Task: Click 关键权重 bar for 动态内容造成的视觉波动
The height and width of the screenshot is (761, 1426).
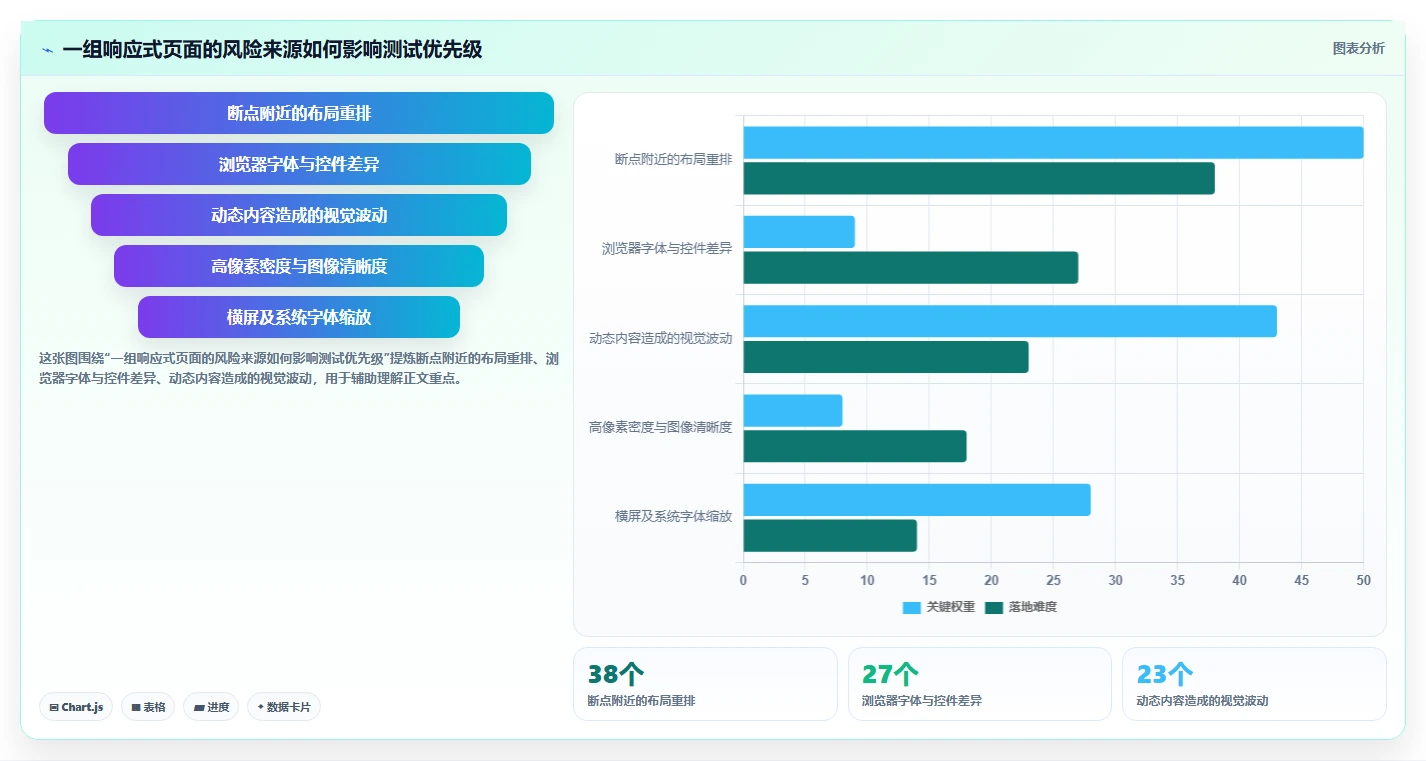Action: [x=1010, y=321]
